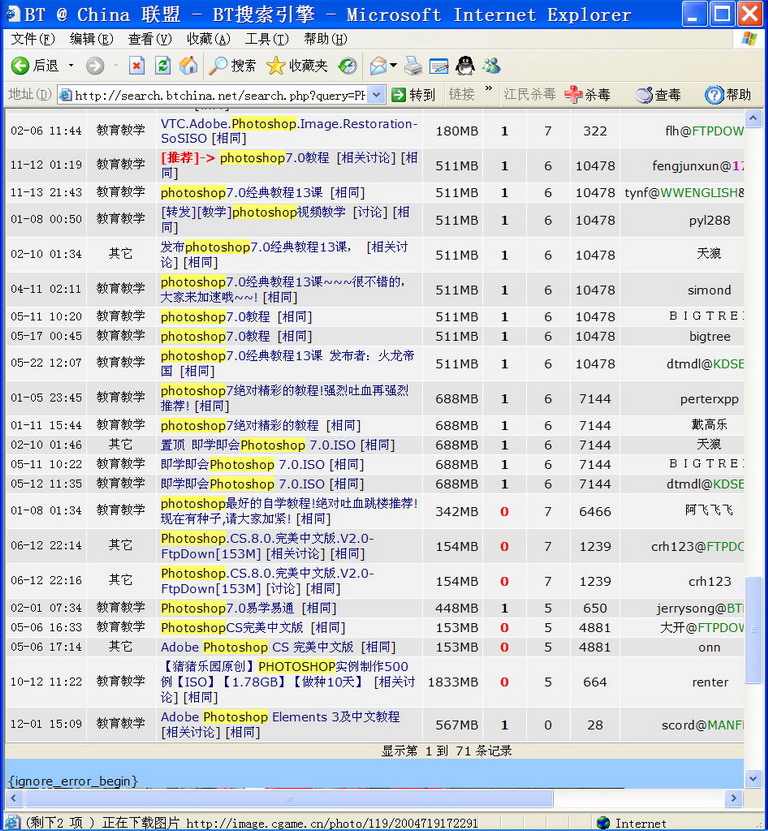Click the edit page toolbar icon
768x831 pixels.
click(439, 66)
